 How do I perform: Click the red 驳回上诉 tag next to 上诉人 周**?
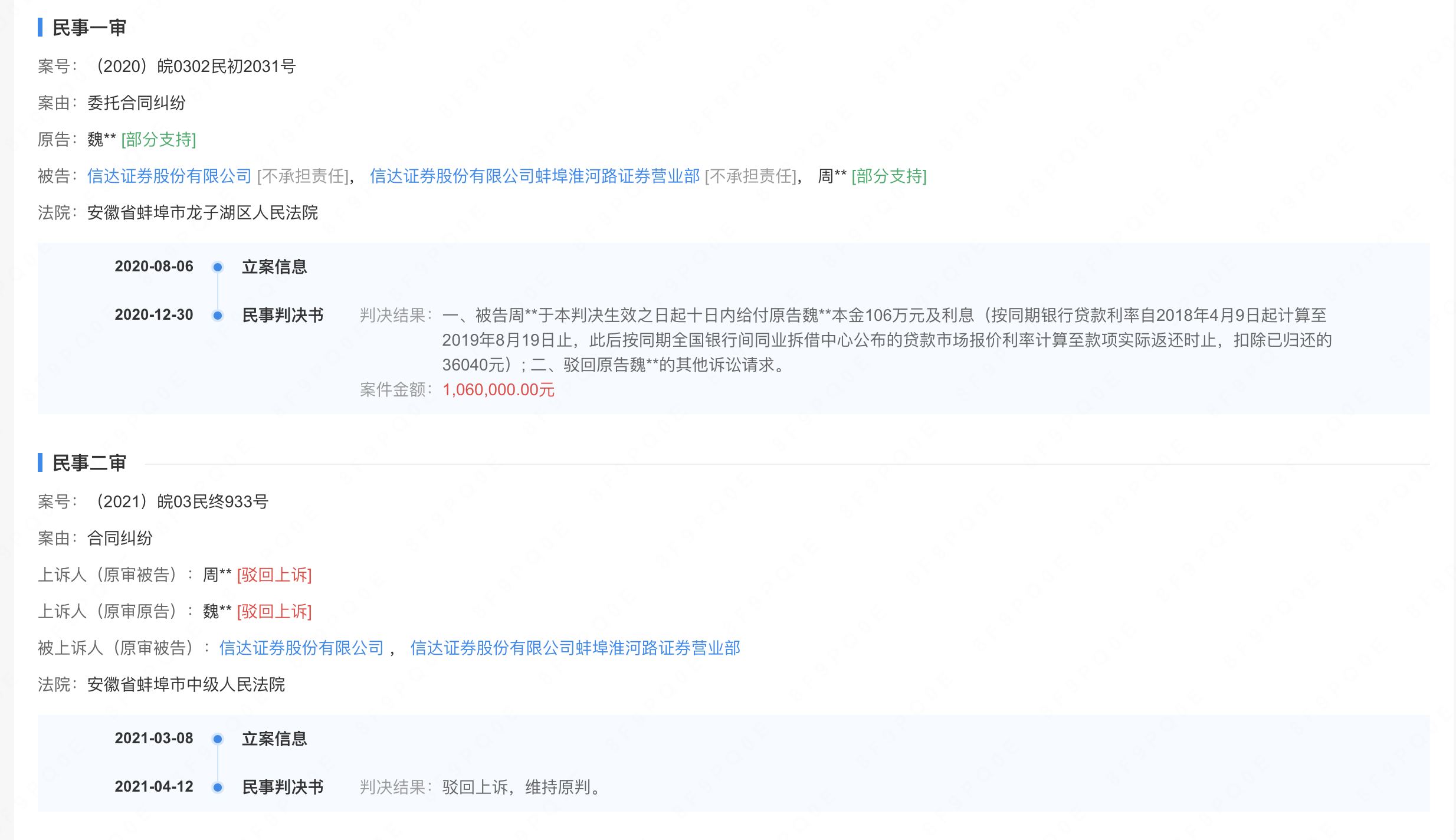coord(274,575)
